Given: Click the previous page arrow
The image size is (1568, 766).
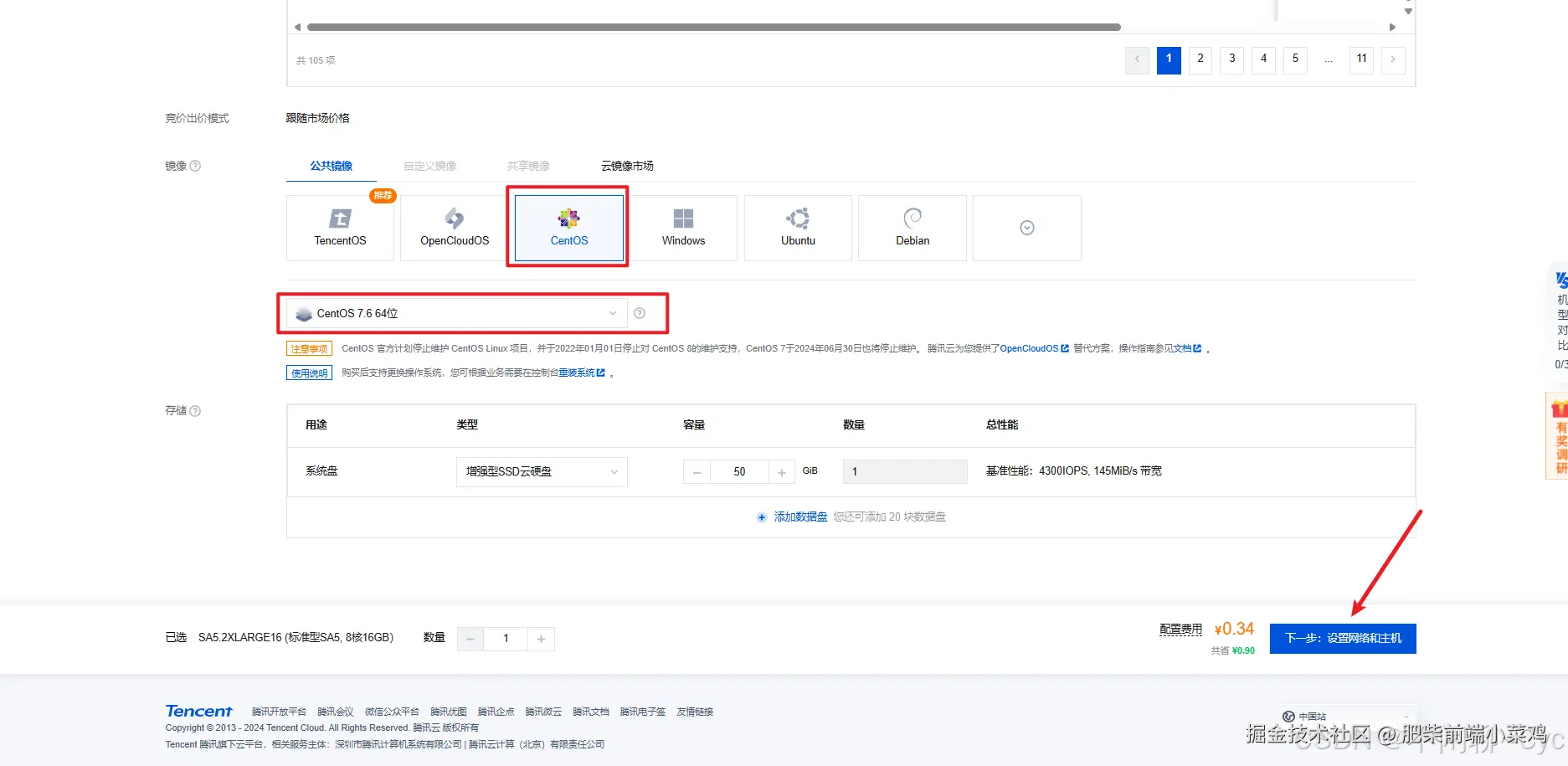Looking at the screenshot, I should click(x=1137, y=59).
